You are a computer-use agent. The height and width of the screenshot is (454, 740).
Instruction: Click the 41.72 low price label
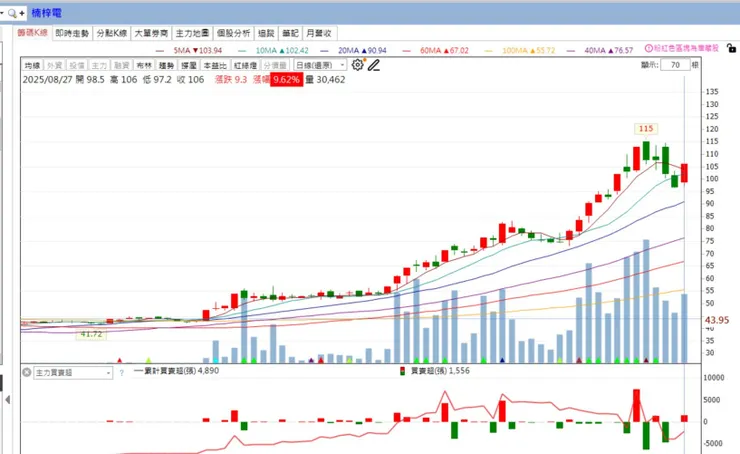[91, 334]
